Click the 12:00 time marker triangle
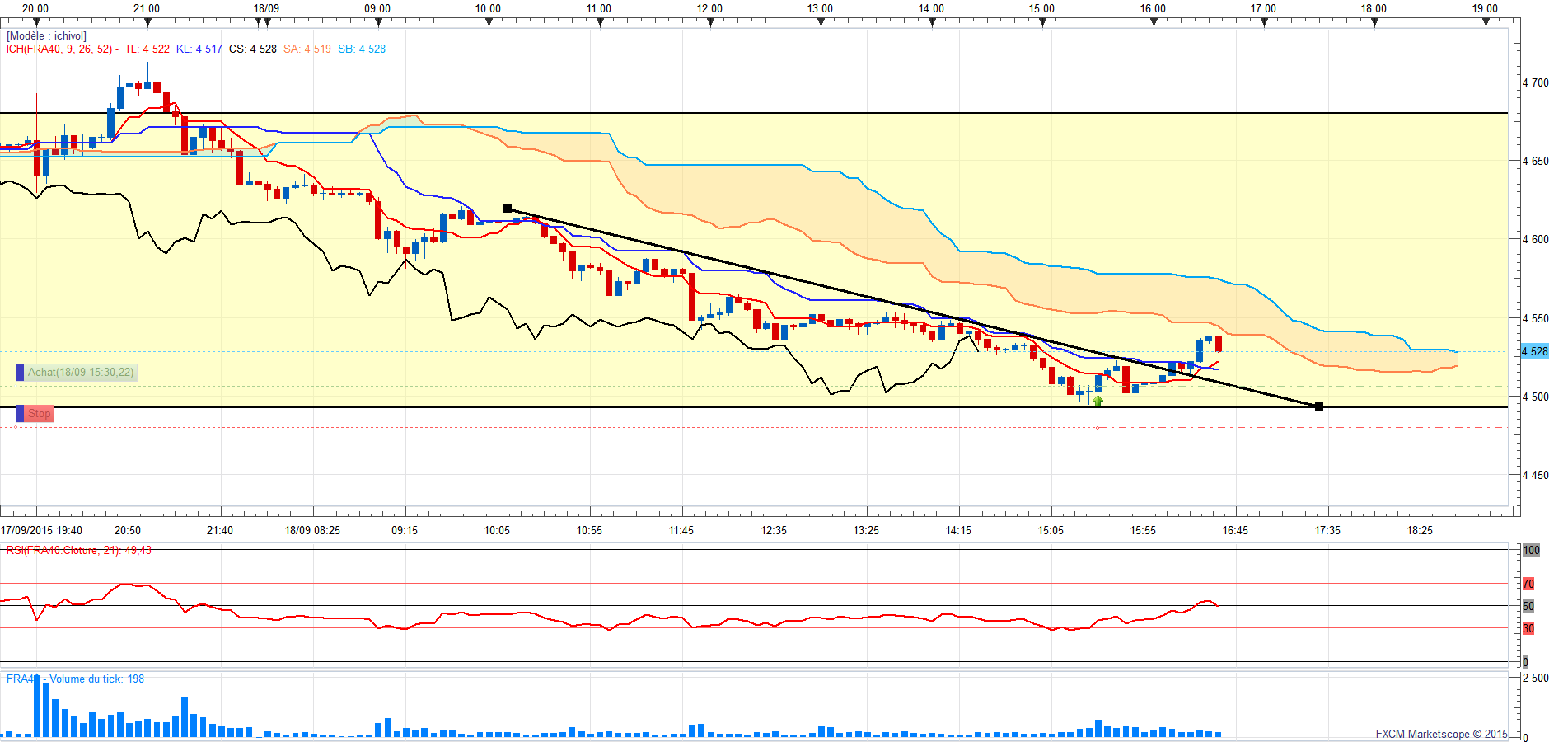1568x742 pixels. coord(710,22)
